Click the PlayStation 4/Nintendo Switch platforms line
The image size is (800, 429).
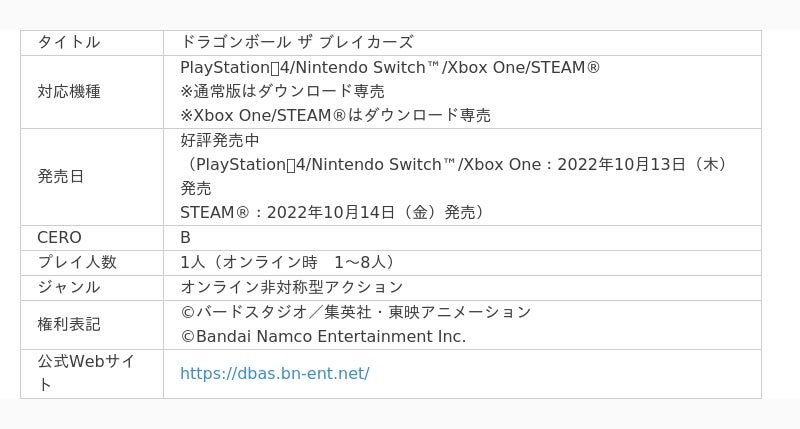[x=389, y=68]
